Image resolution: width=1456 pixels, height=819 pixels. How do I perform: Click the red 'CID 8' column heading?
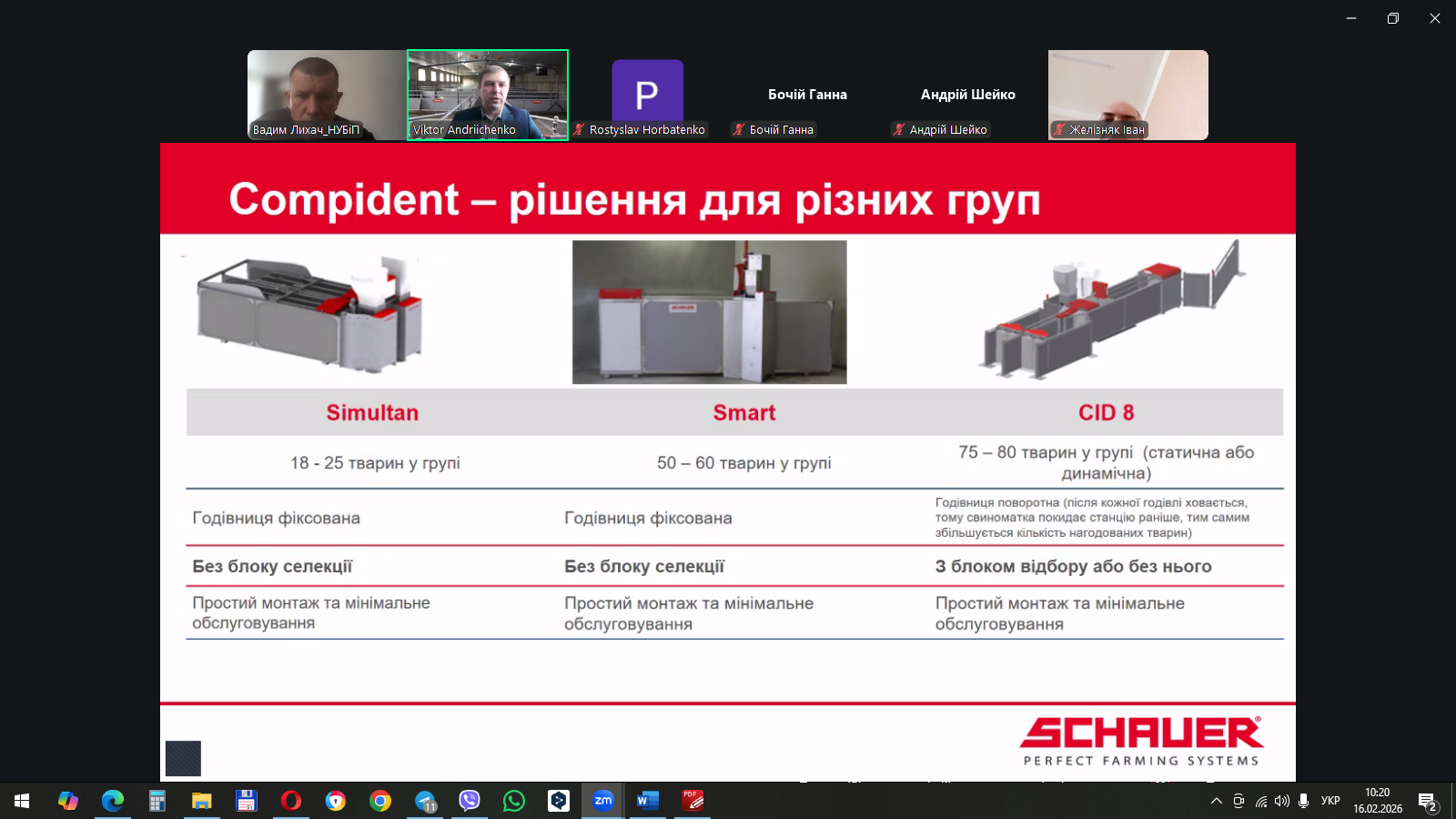click(1107, 412)
